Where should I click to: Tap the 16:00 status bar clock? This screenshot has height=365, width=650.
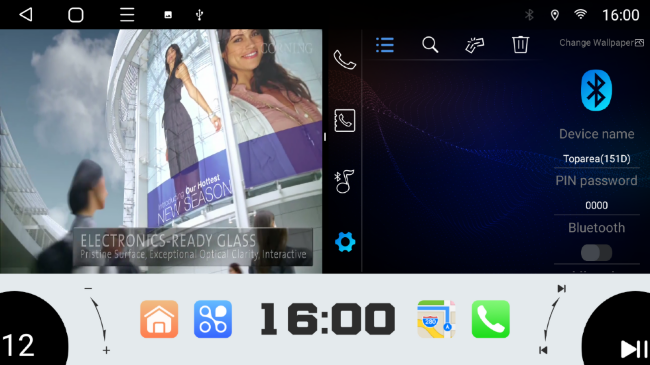621,15
